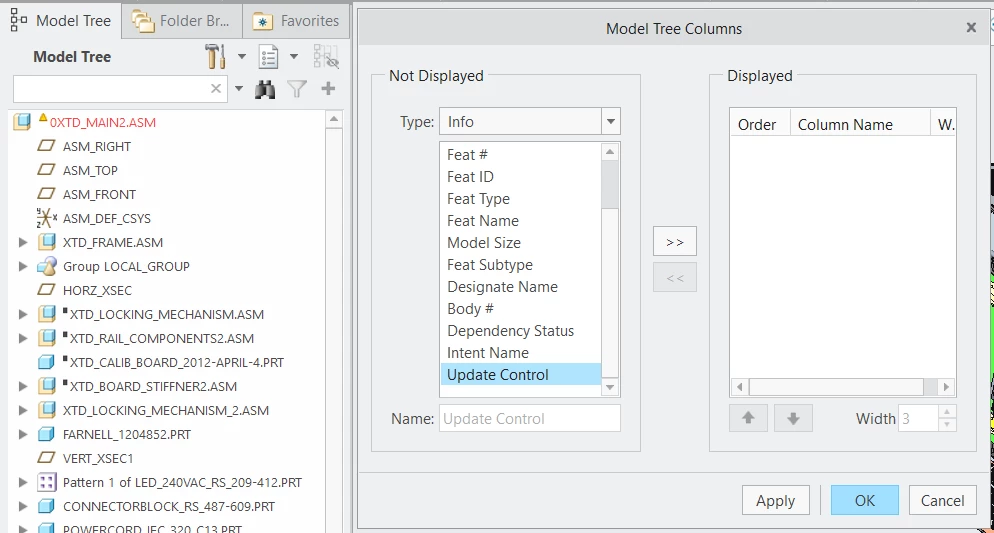The width and height of the screenshot is (994, 533).
Task: Expand the XTD_FRAME.ASM tree node
Action: coord(23,242)
